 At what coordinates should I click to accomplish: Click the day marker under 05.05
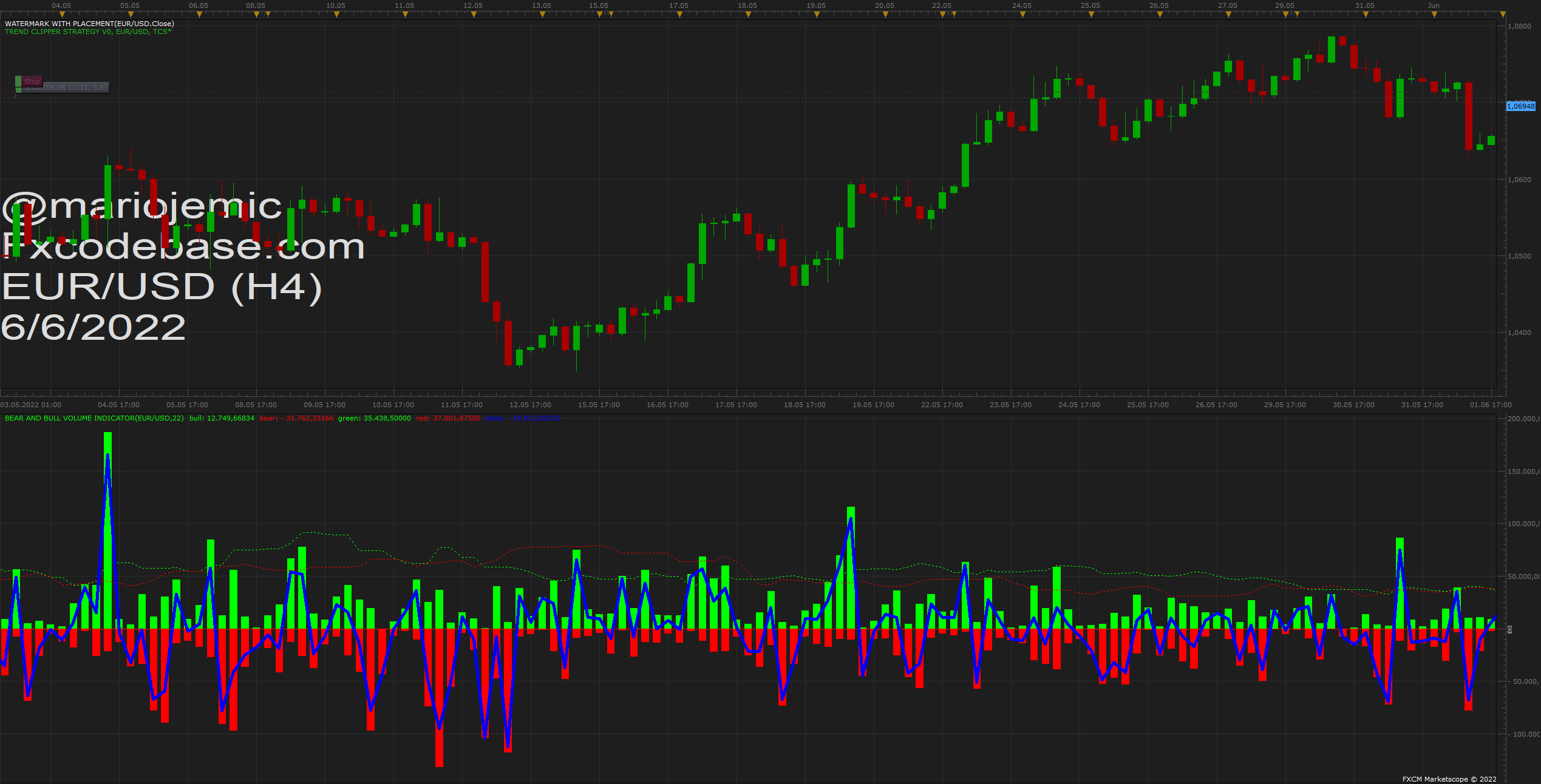click(131, 15)
